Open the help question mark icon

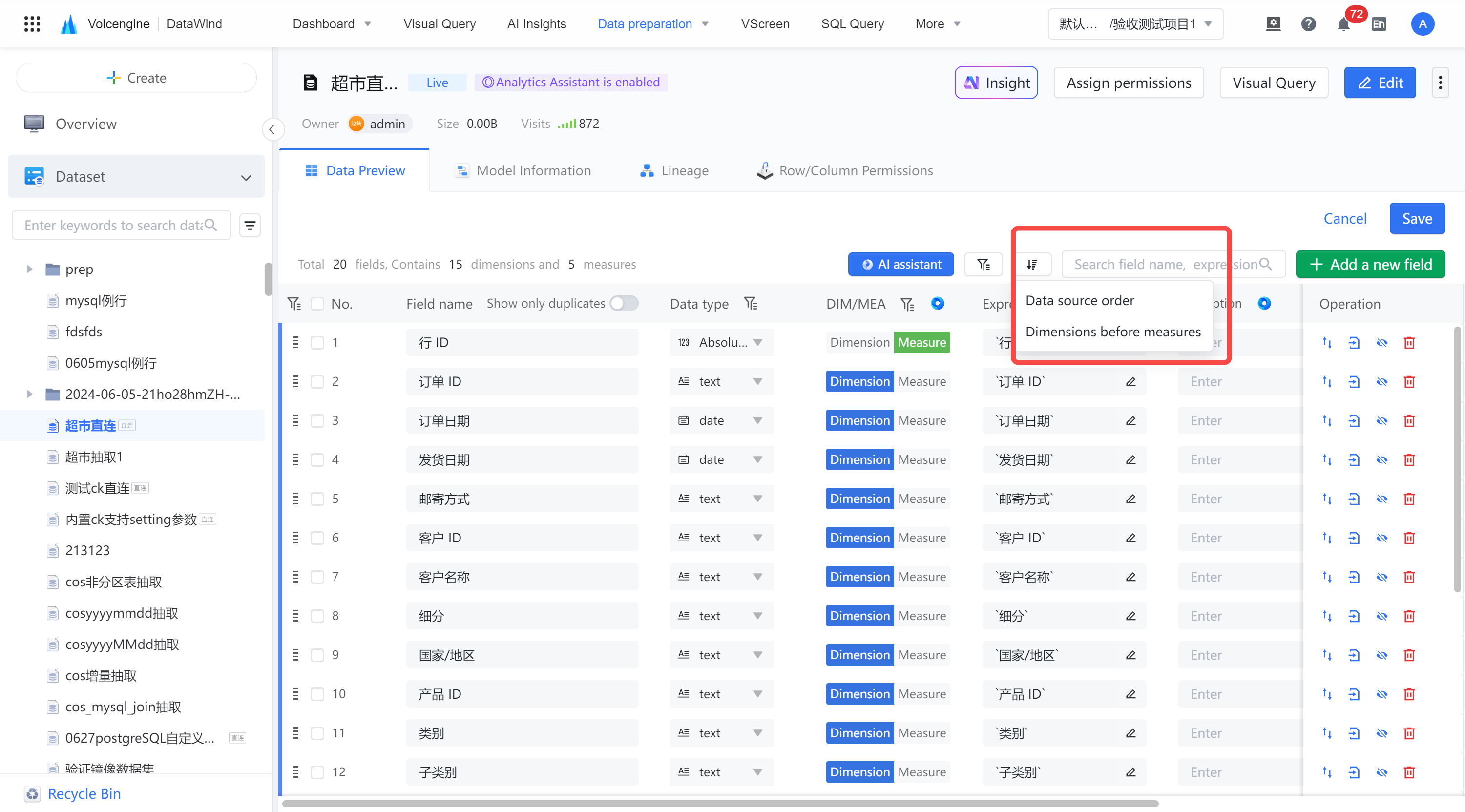[x=1308, y=24]
